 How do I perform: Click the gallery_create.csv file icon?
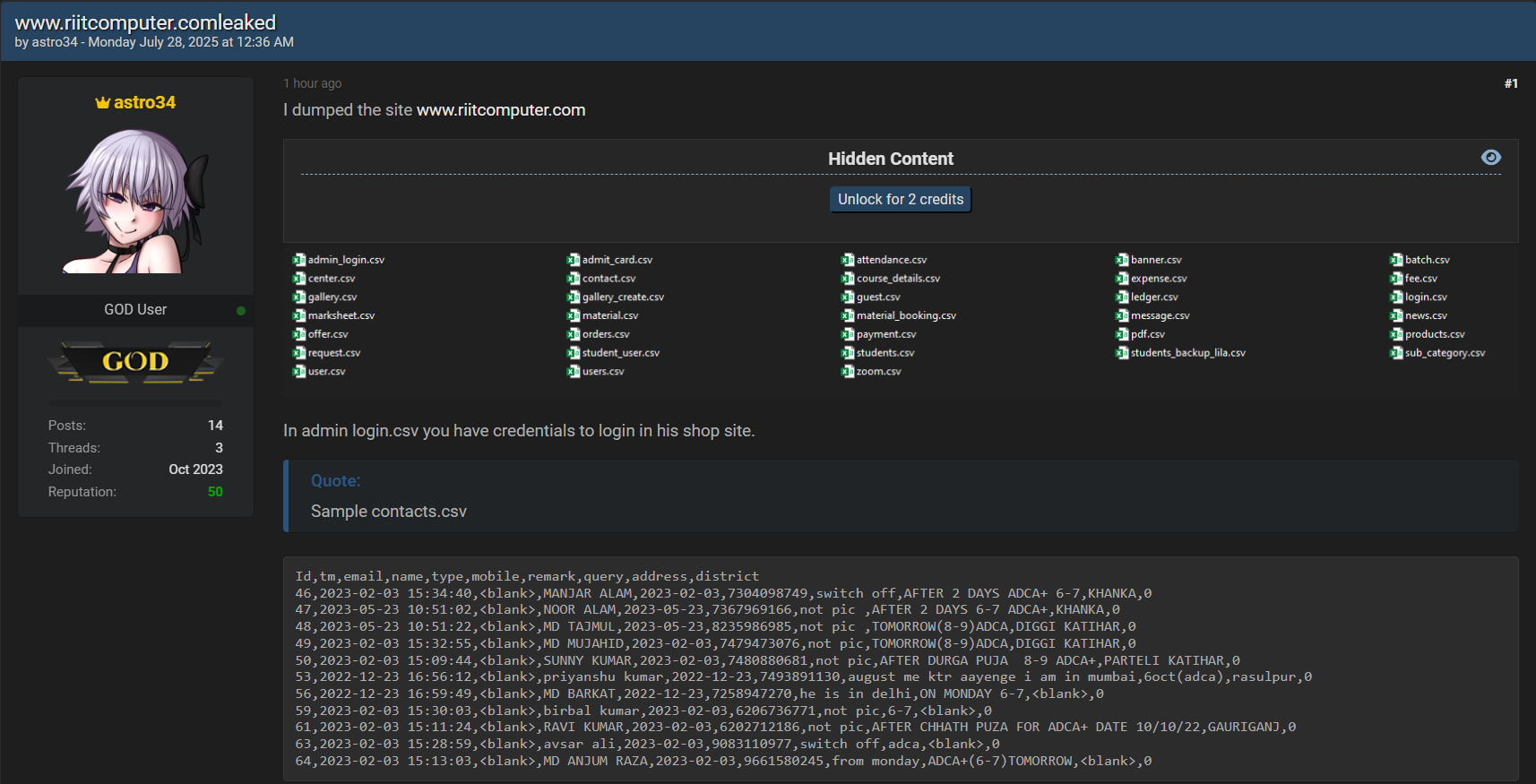click(x=574, y=297)
